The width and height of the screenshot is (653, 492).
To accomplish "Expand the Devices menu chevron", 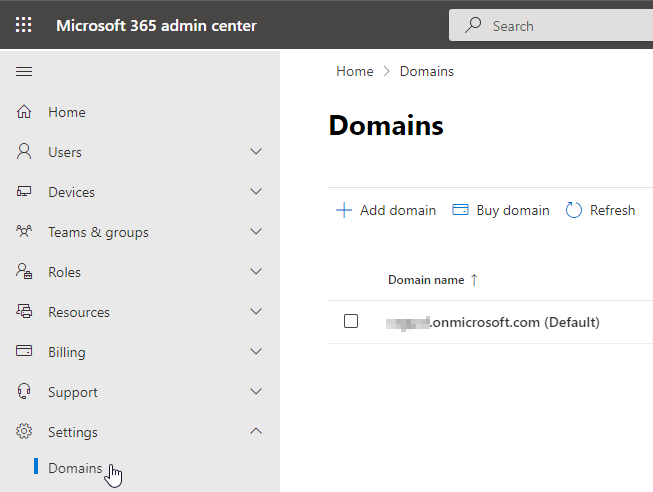I will point(256,191).
